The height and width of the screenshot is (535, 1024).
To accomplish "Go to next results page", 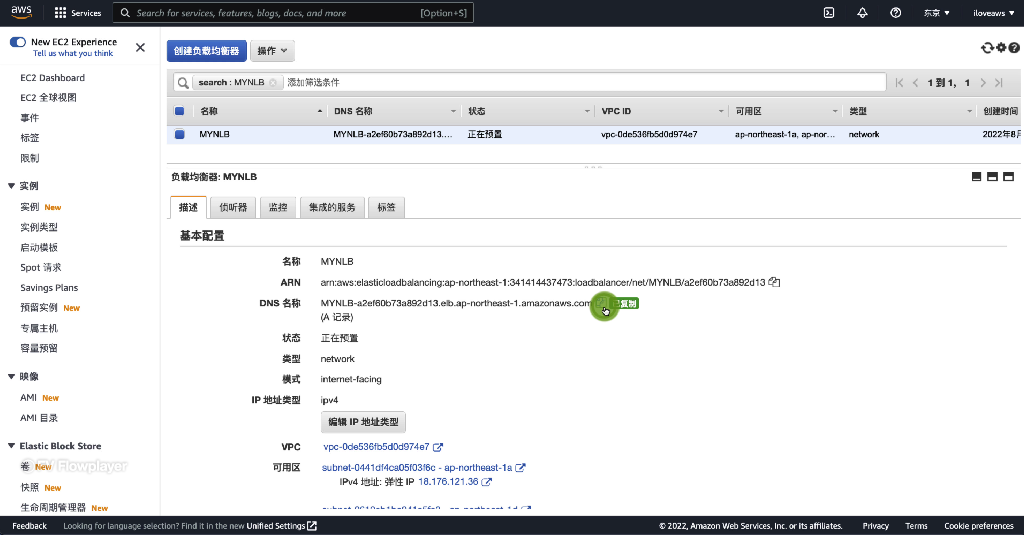I will click(x=983, y=82).
